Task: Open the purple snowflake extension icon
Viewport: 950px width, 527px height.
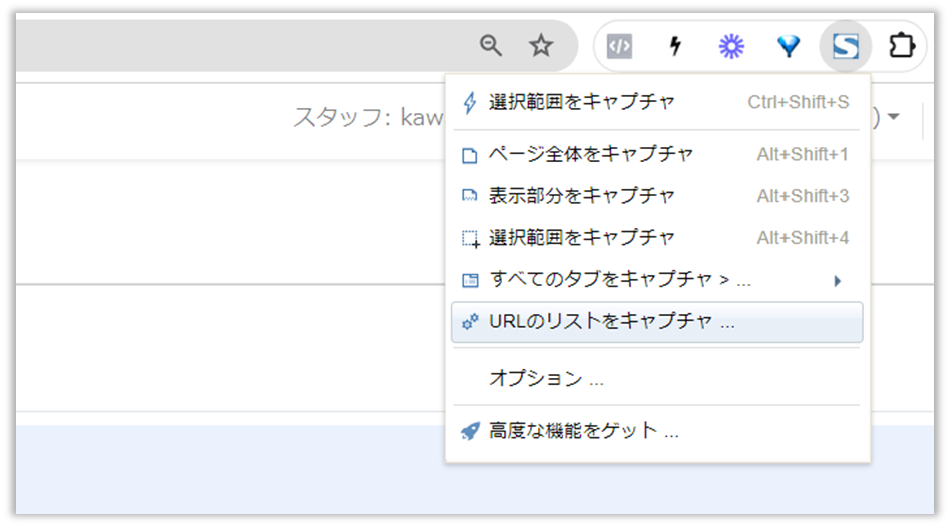Action: pyautogui.click(x=732, y=46)
